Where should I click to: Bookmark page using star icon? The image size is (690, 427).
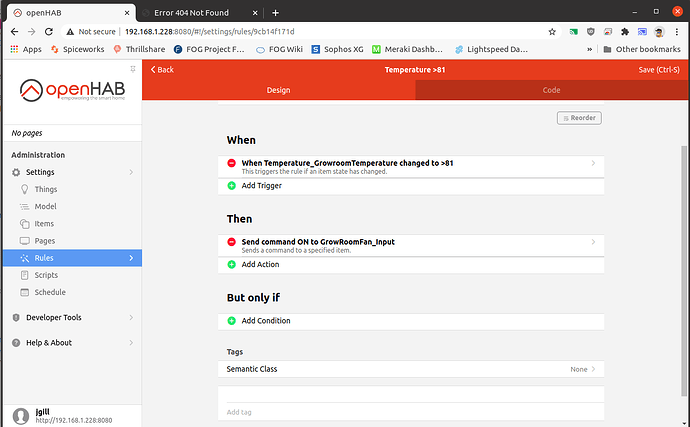pos(552,31)
